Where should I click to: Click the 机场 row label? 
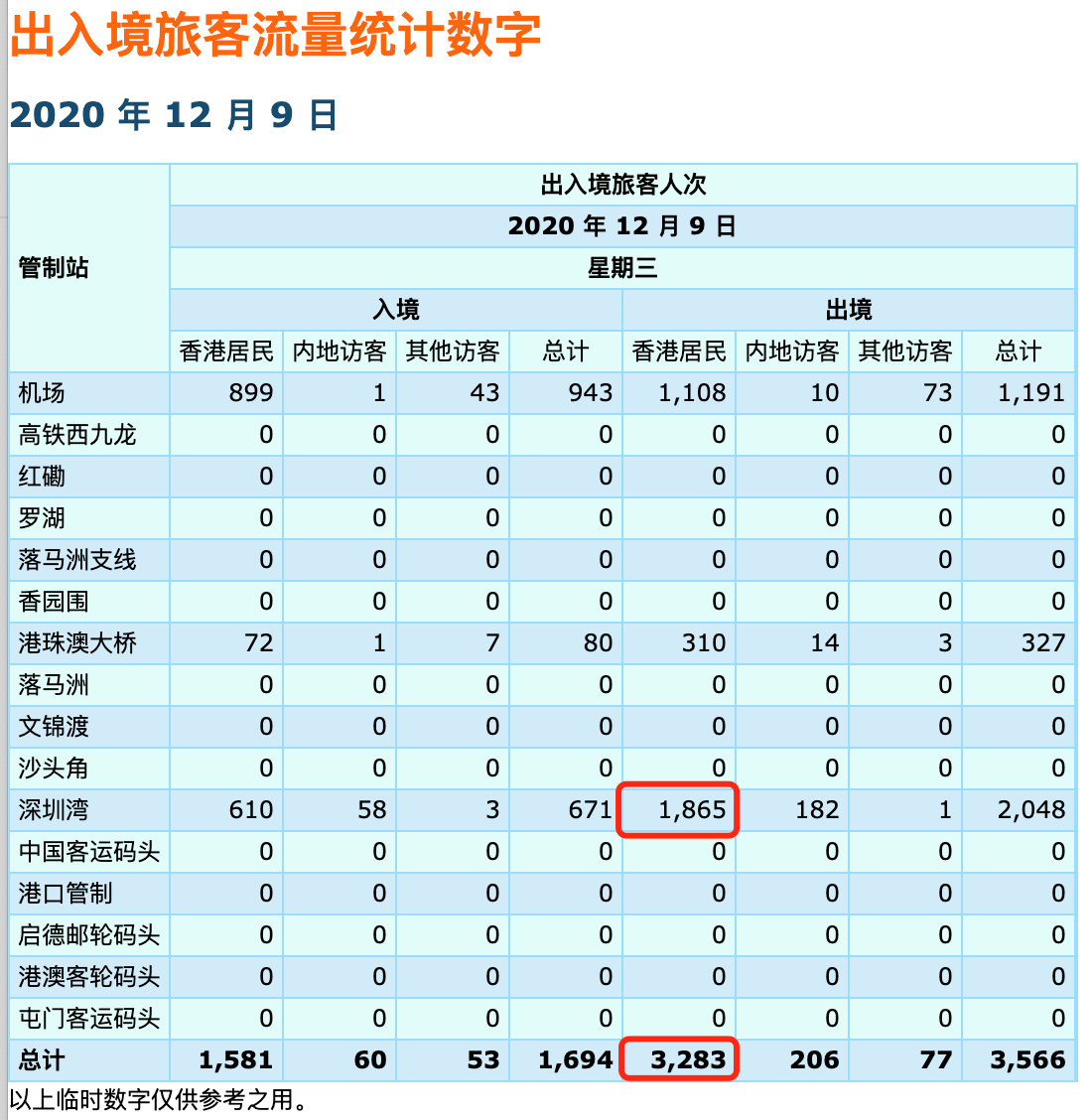click(x=42, y=393)
